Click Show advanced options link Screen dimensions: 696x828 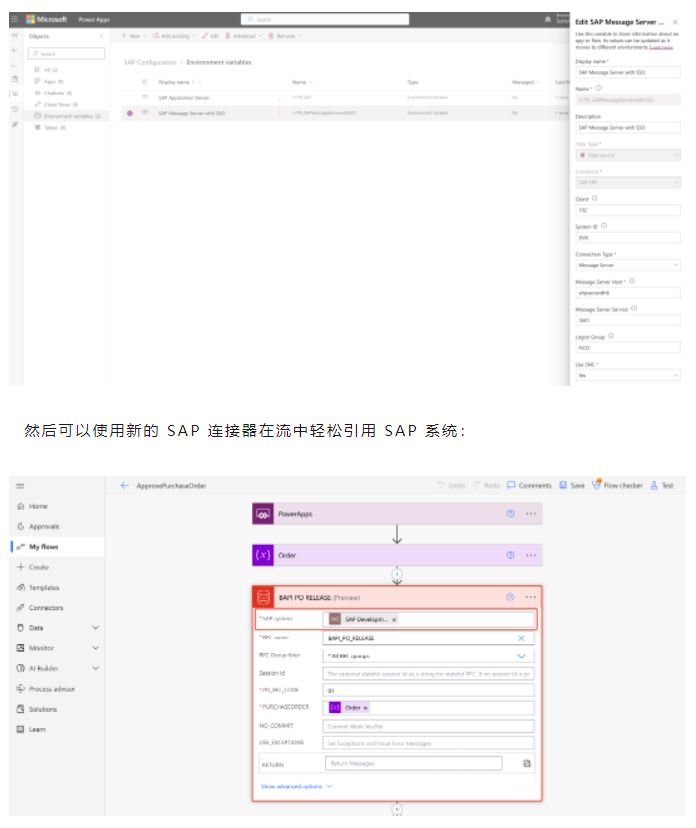click(x=296, y=786)
